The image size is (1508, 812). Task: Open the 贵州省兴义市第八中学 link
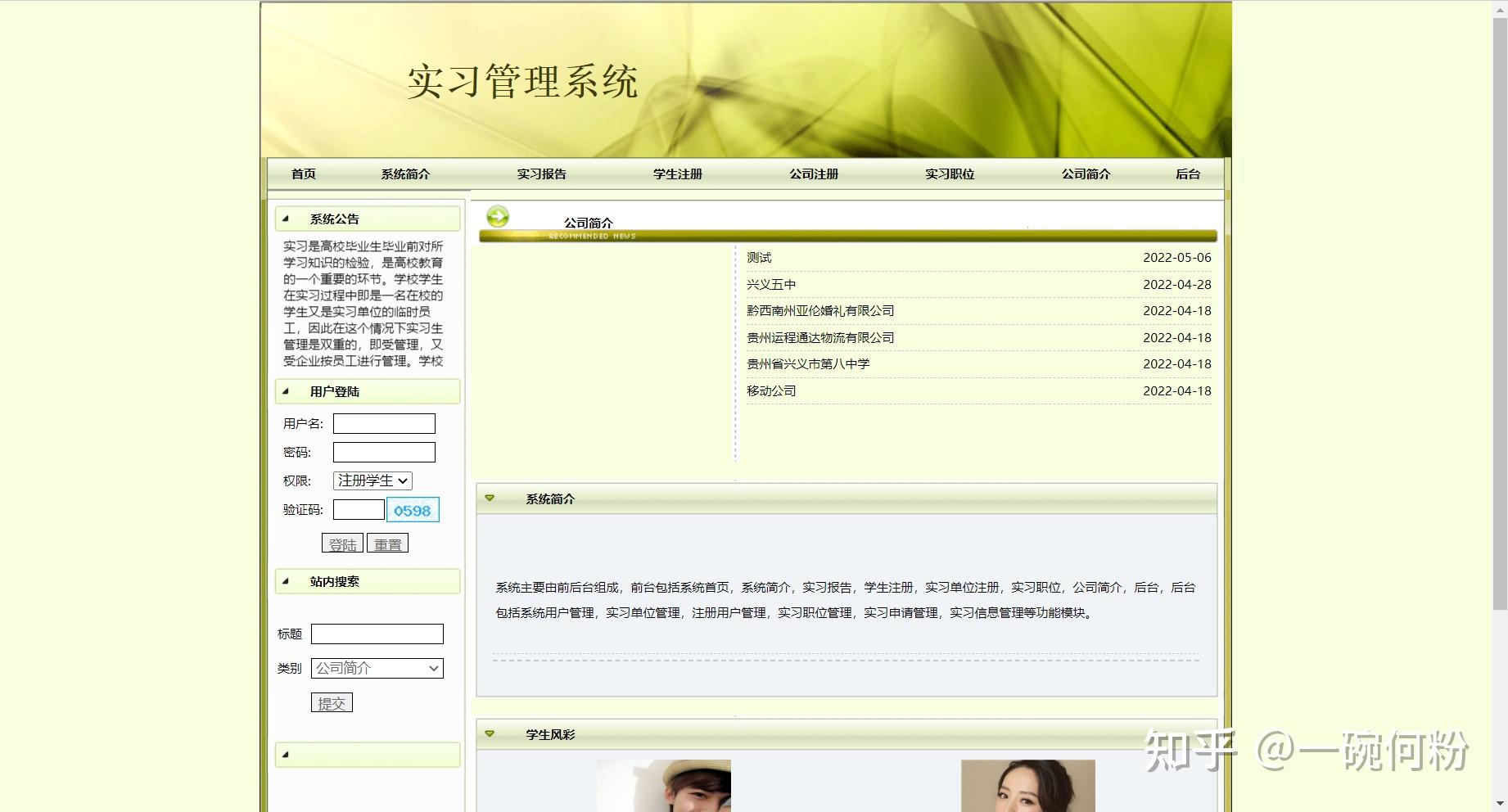(808, 363)
